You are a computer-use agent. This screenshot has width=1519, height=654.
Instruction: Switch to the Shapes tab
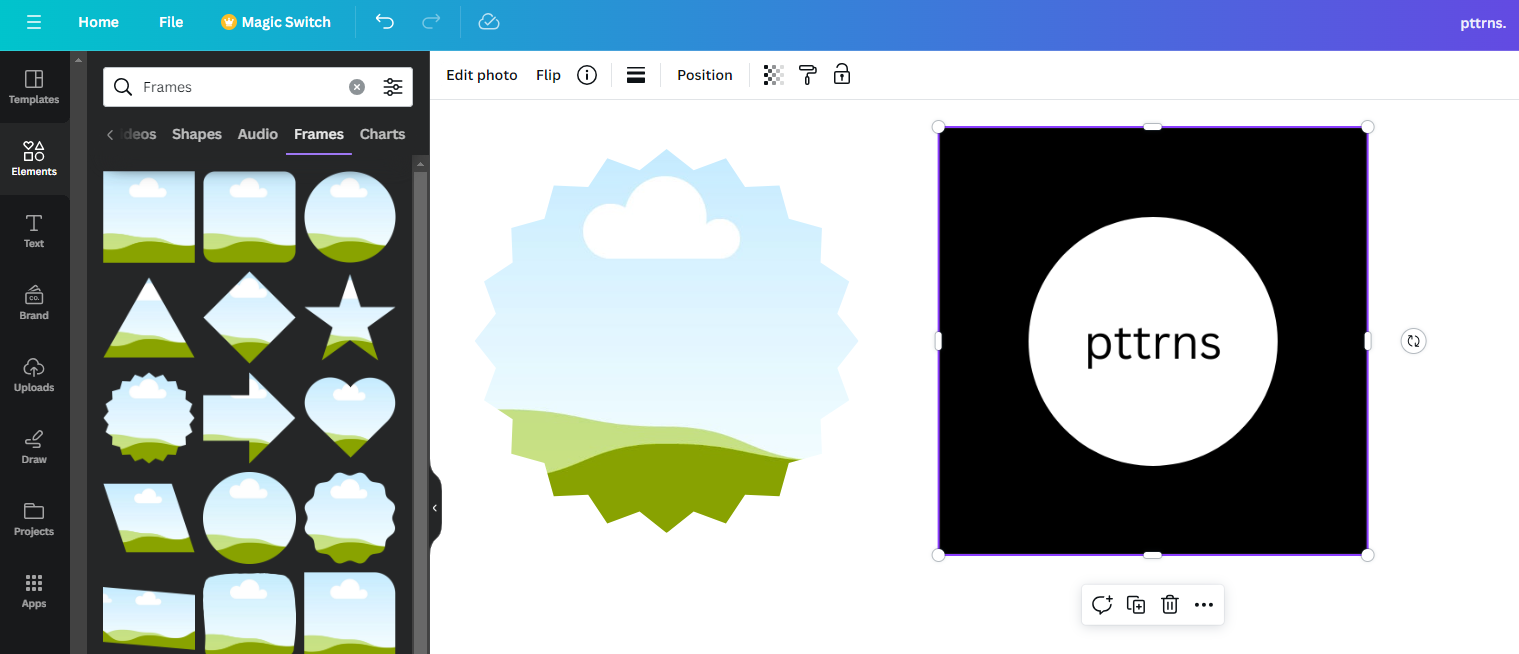197,134
